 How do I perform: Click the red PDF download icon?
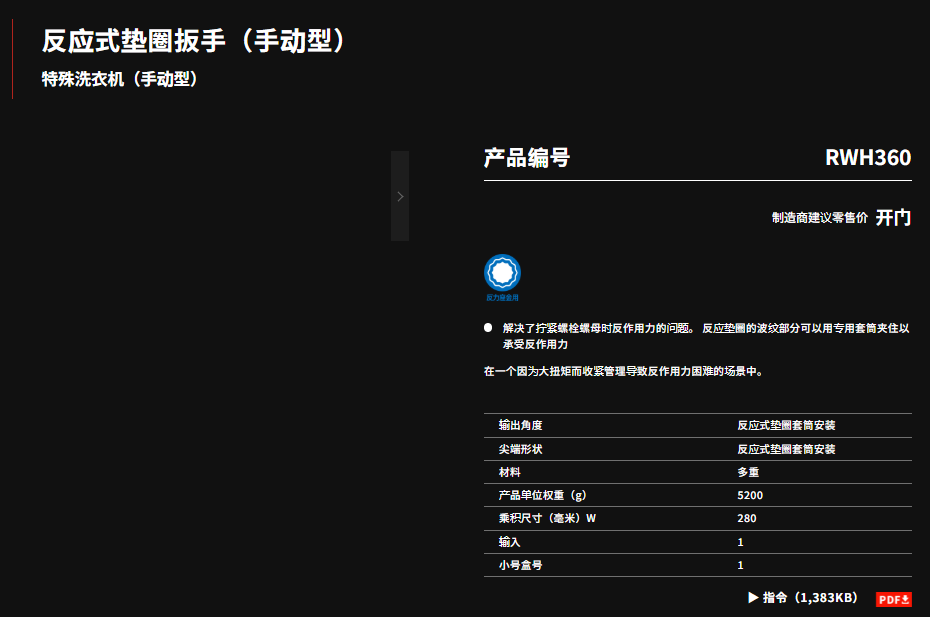(894, 599)
